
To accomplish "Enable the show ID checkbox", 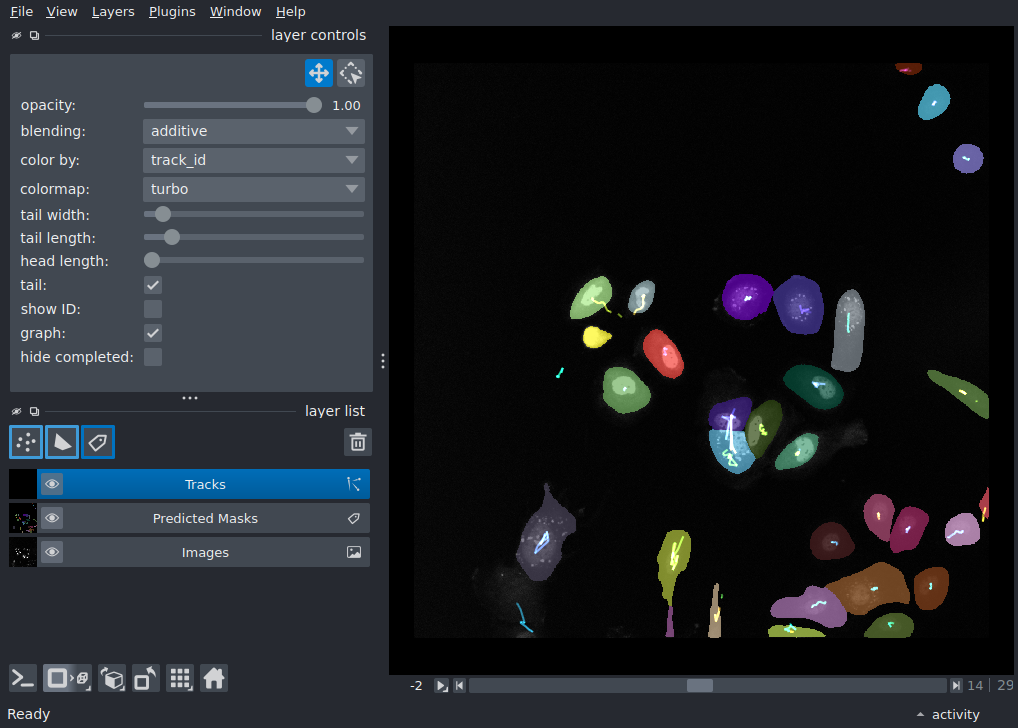I will (x=153, y=309).
